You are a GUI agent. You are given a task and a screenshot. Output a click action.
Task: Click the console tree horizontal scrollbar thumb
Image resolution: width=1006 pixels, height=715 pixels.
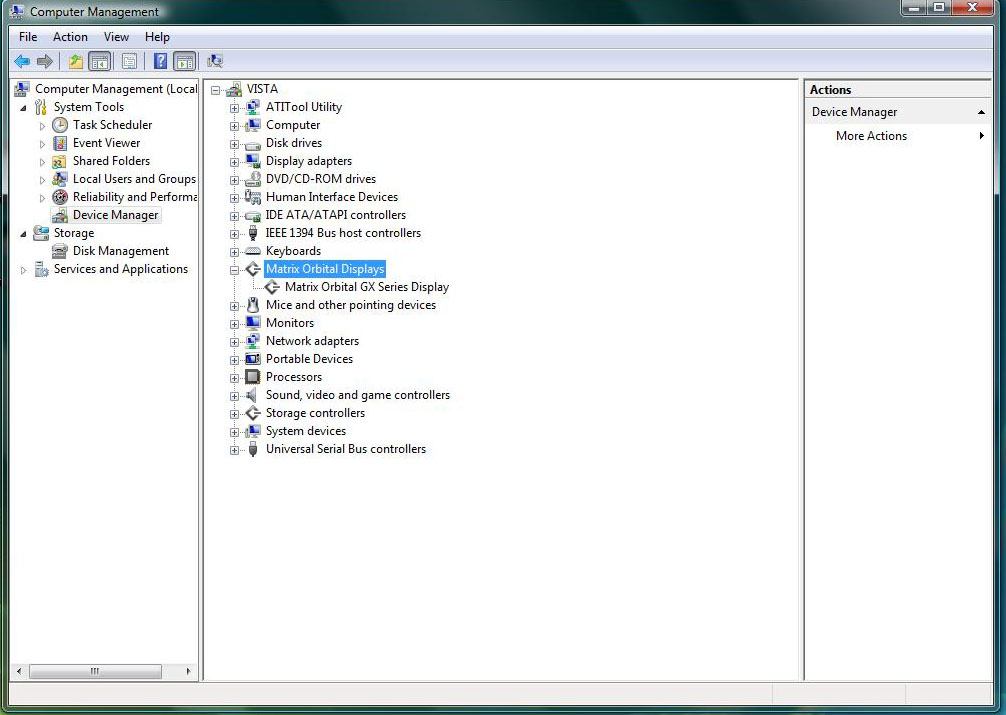95,671
